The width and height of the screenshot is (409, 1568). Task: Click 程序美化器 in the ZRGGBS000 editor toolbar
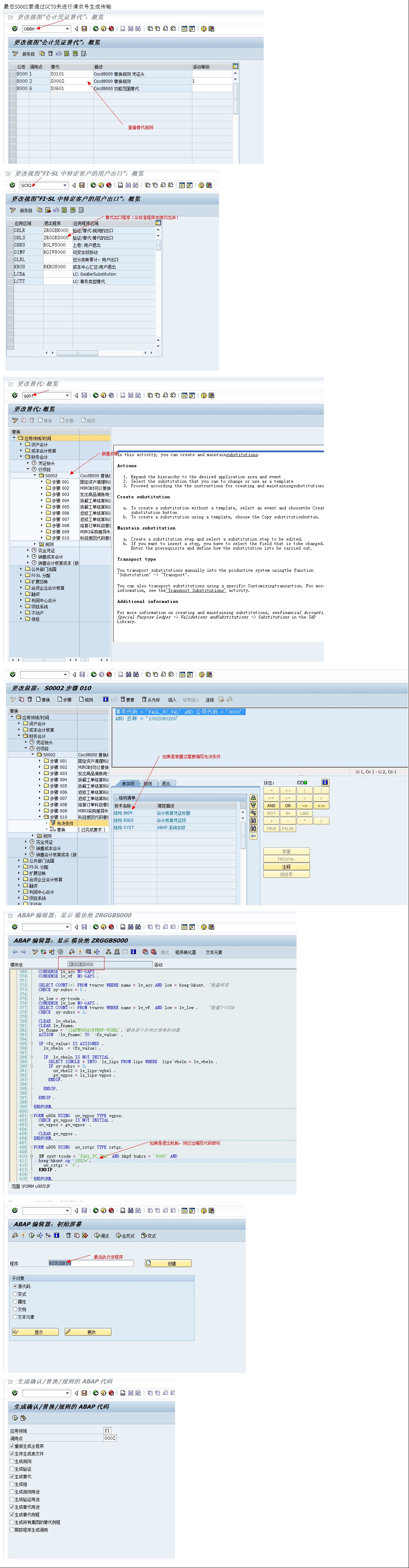tap(185, 952)
